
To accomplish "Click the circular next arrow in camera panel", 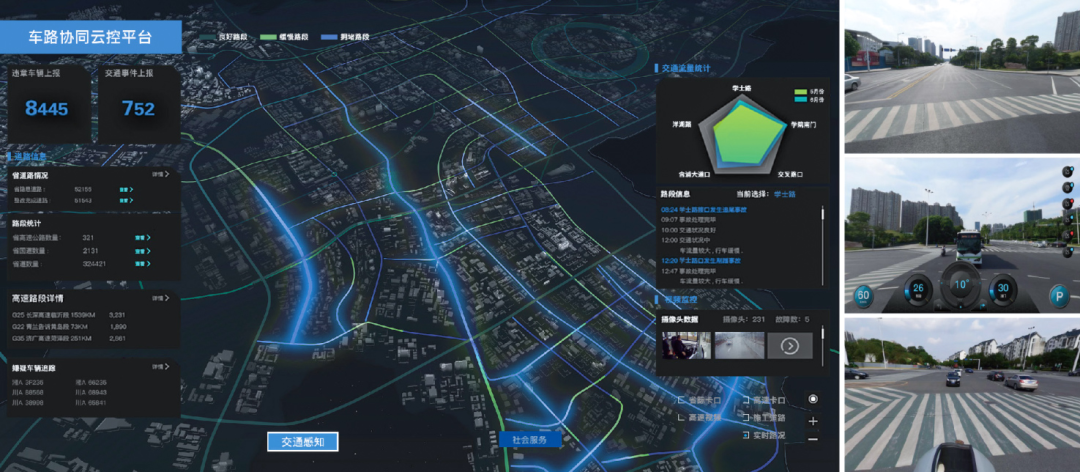I will point(789,346).
